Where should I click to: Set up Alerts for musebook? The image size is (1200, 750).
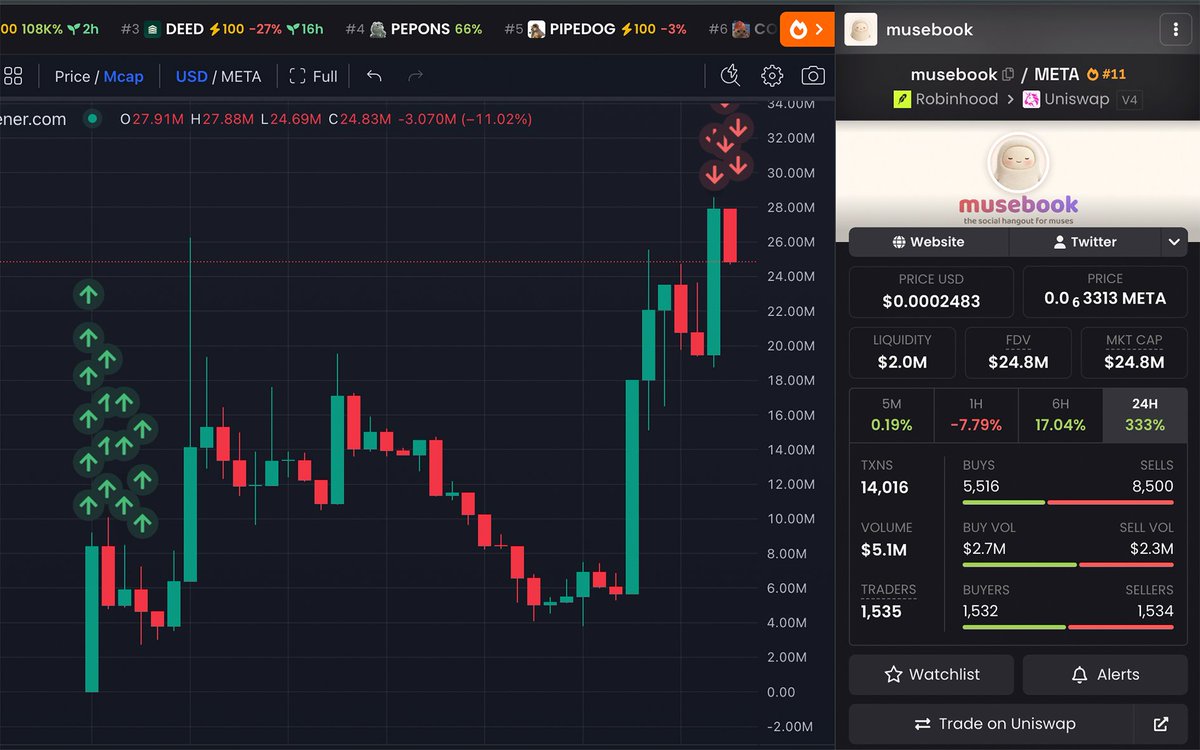(1105, 675)
